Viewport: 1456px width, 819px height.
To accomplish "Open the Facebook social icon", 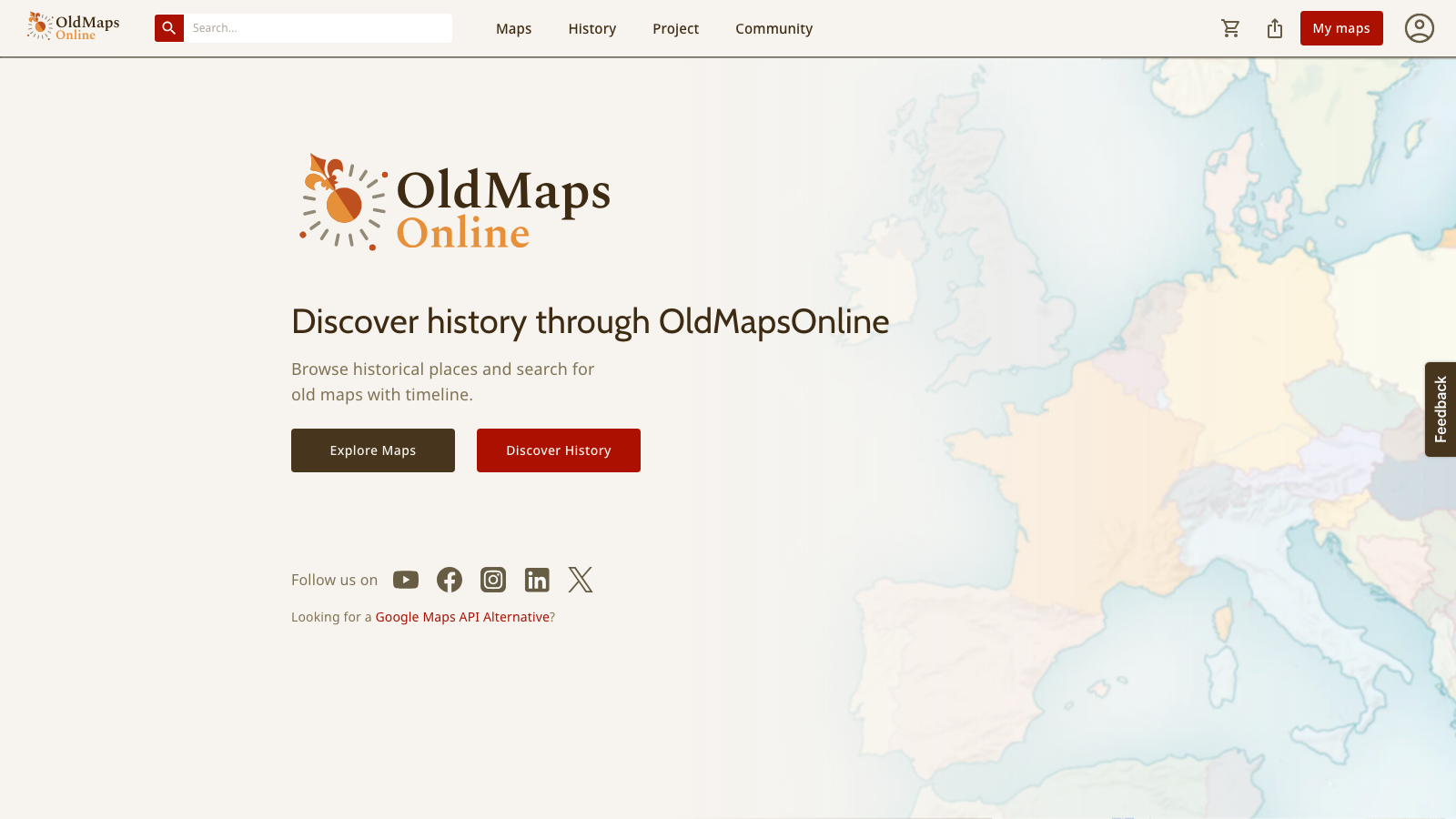I will click(449, 580).
